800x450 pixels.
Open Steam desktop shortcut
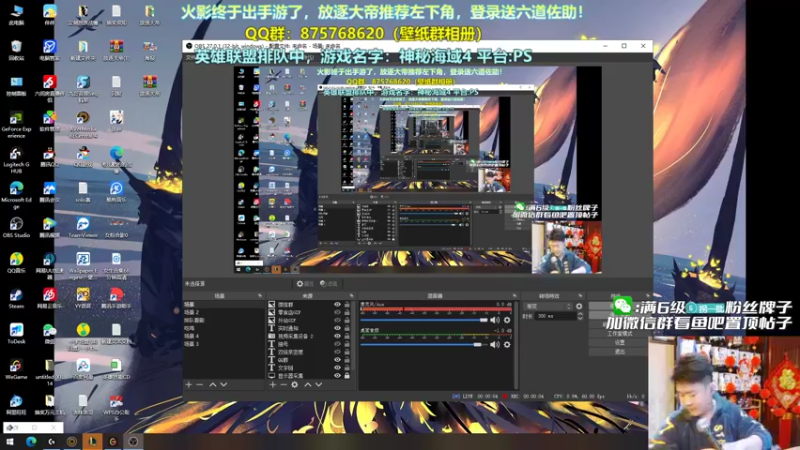pos(16,298)
